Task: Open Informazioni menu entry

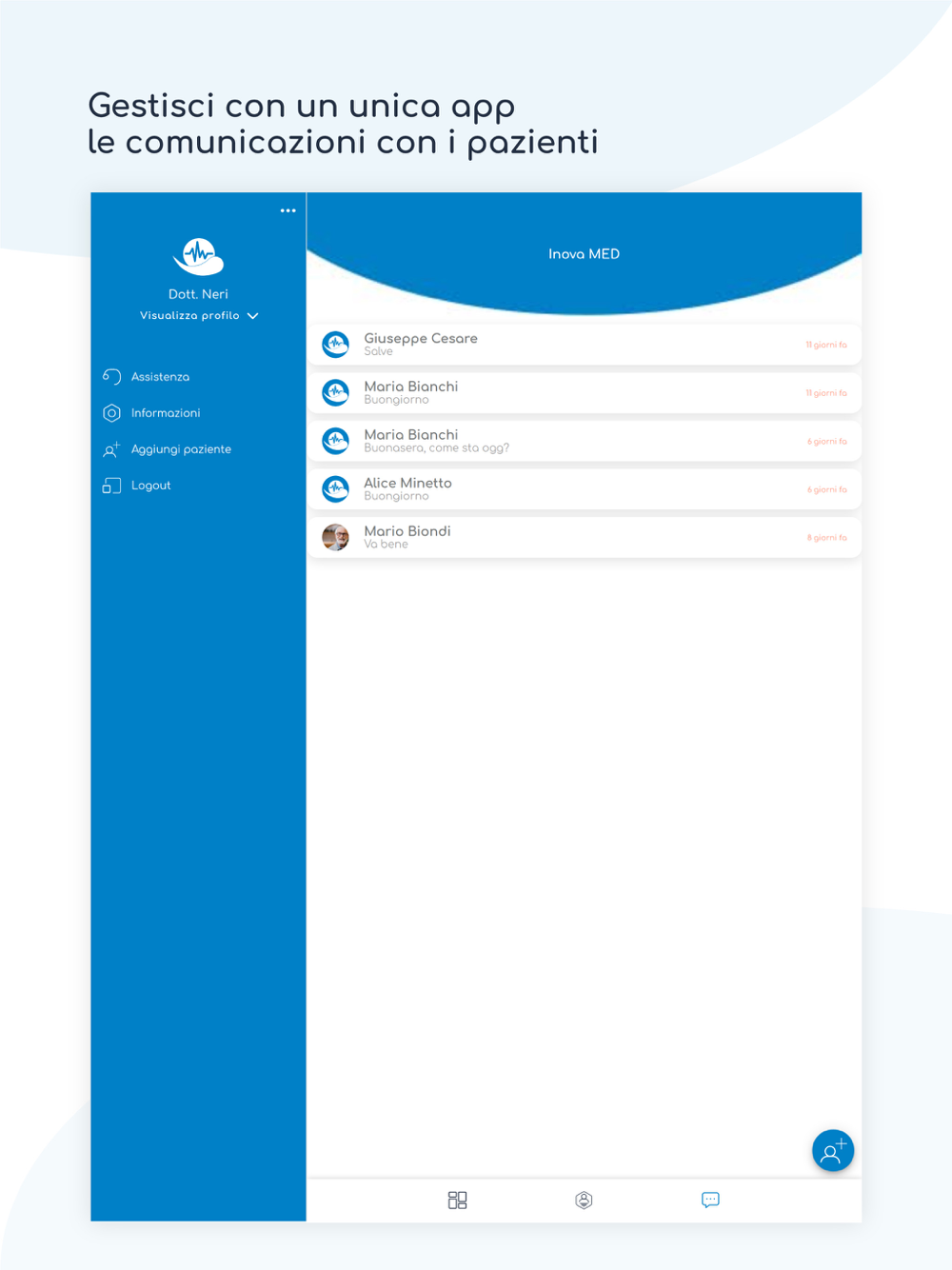Action: (x=166, y=413)
